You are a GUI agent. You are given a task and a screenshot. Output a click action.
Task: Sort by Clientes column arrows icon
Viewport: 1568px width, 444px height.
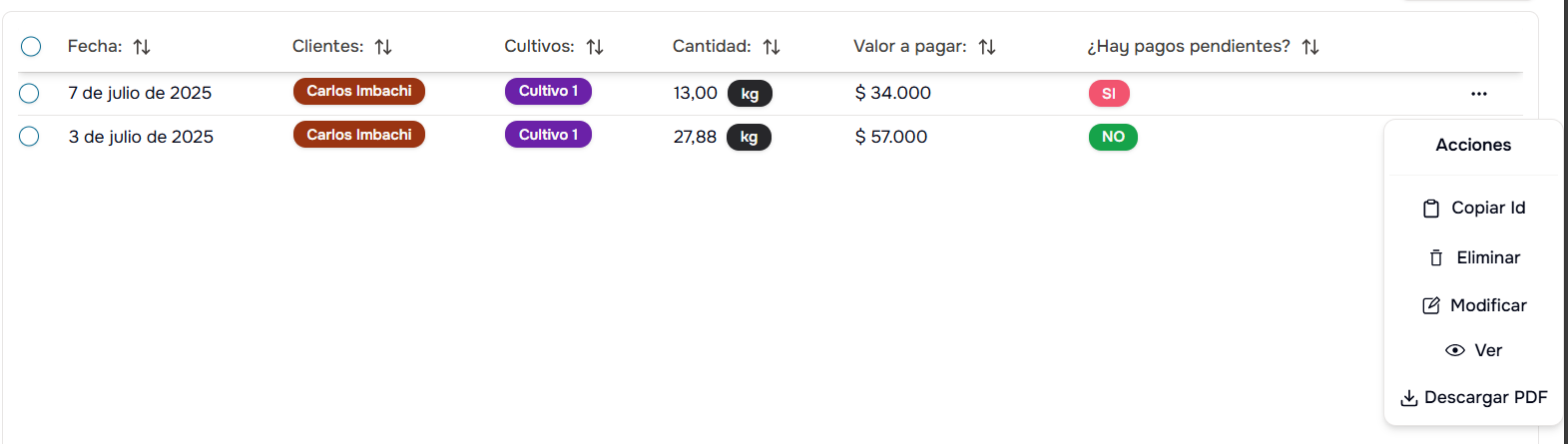(x=383, y=47)
